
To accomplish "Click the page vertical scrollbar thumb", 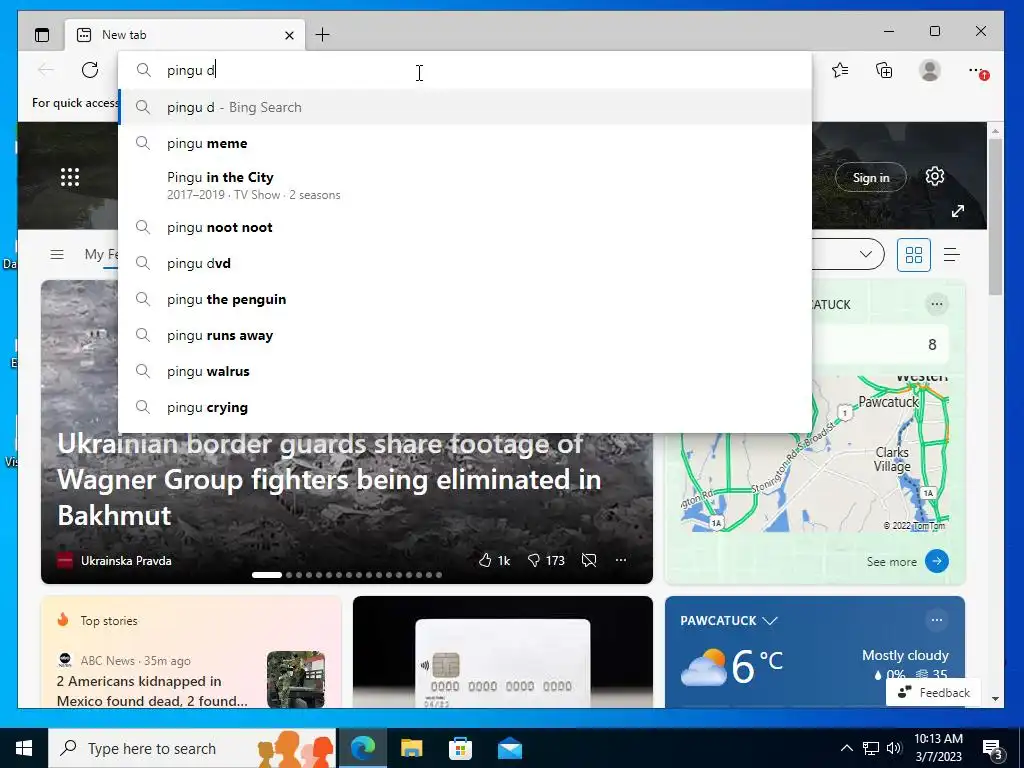I will point(995,217).
